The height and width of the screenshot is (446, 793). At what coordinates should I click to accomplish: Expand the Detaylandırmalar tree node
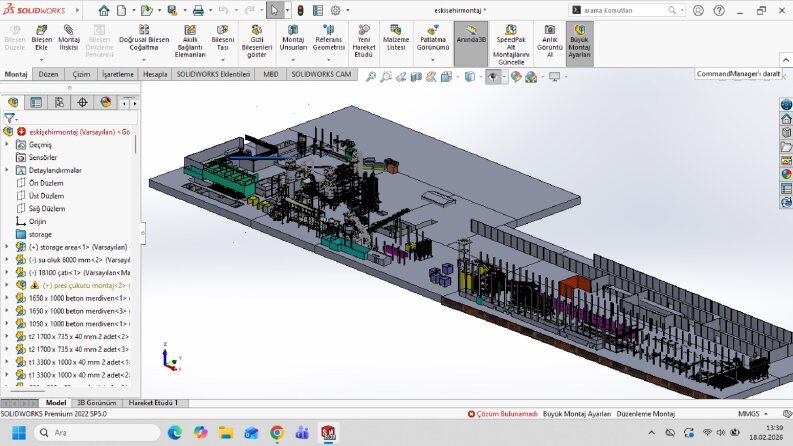pyautogui.click(x=7, y=170)
